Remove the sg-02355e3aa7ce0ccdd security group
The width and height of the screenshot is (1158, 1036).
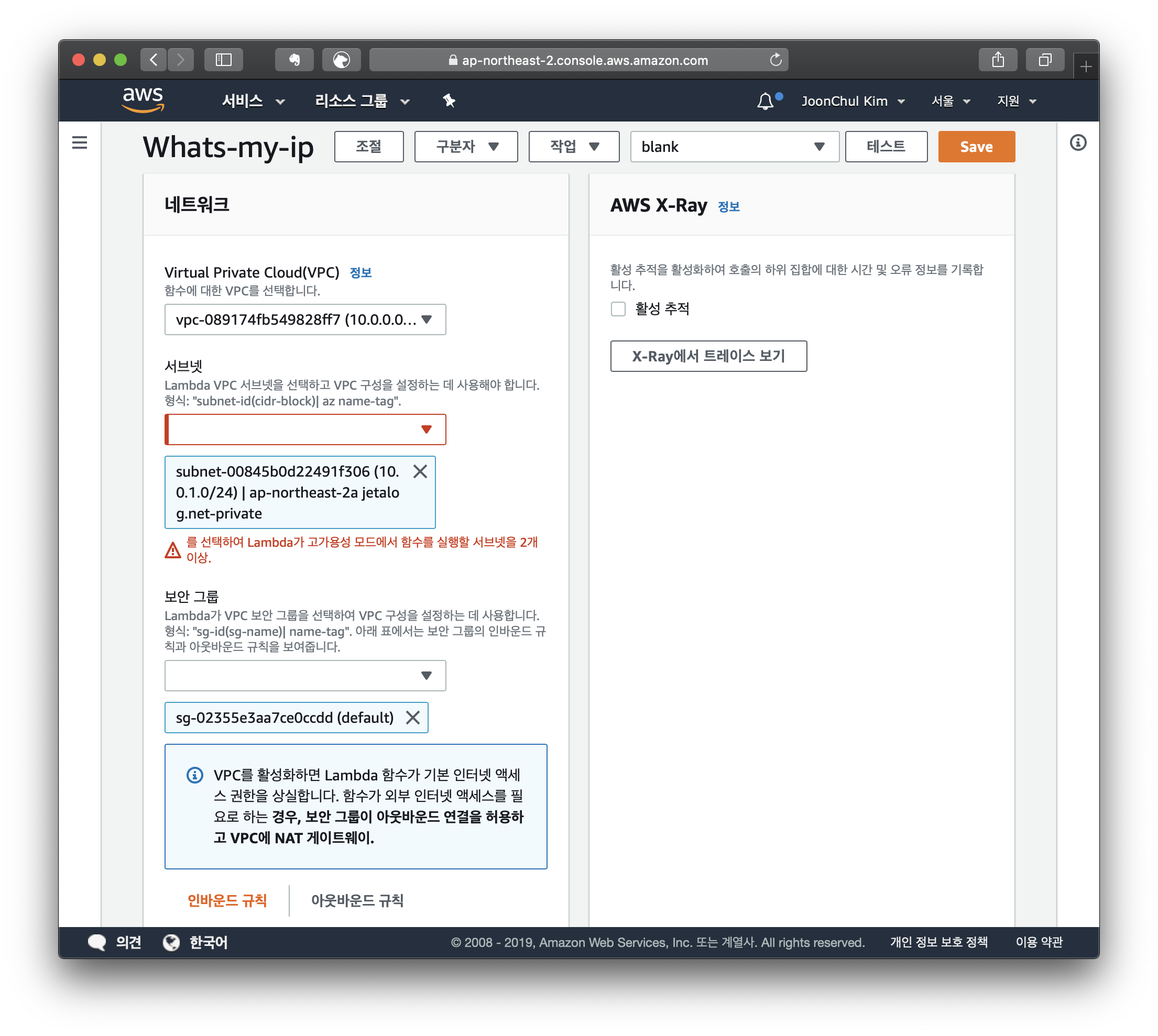pyautogui.click(x=413, y=717)
